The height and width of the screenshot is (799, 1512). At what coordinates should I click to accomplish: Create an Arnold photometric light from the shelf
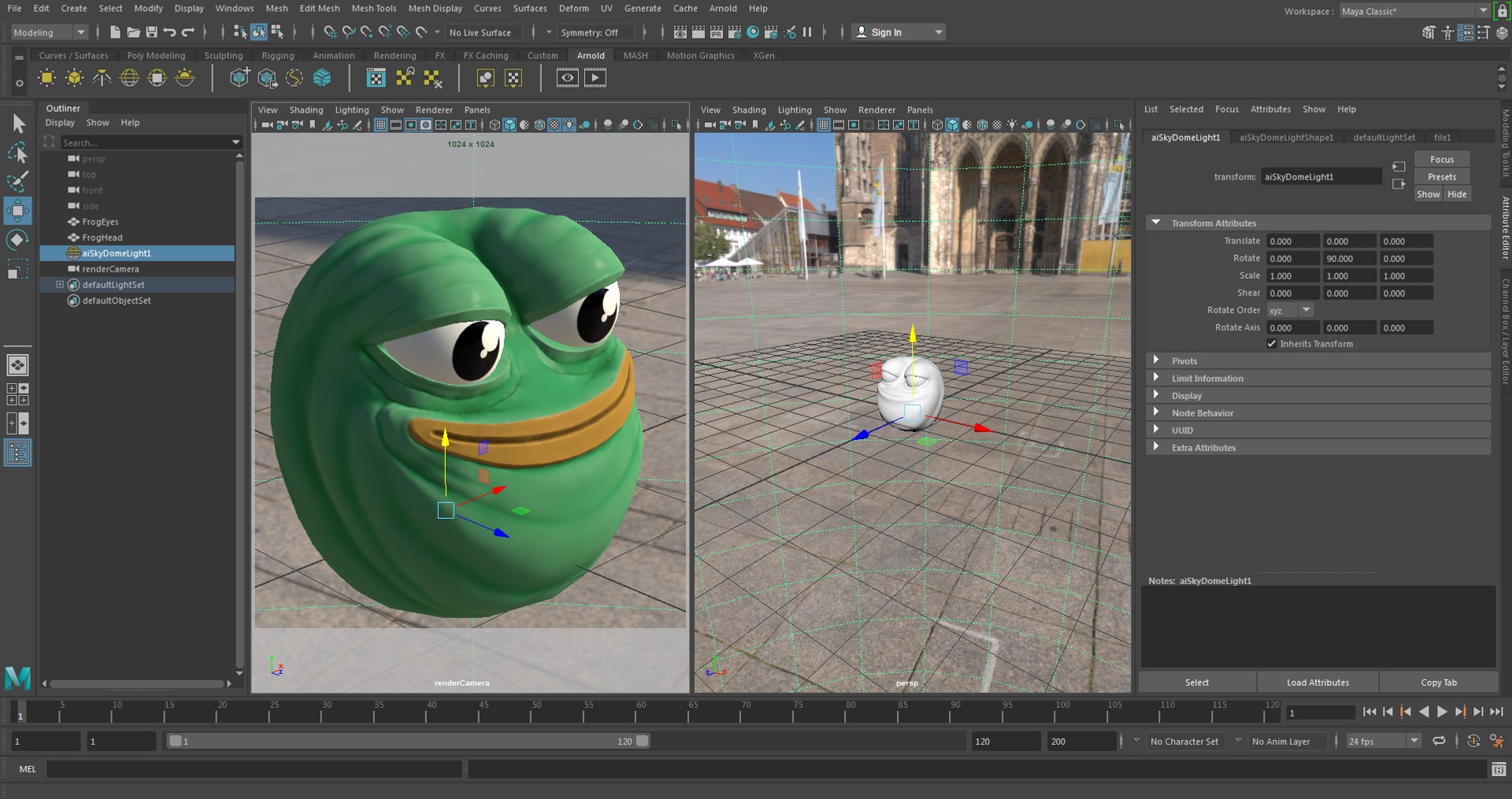[x=102, y=78]
